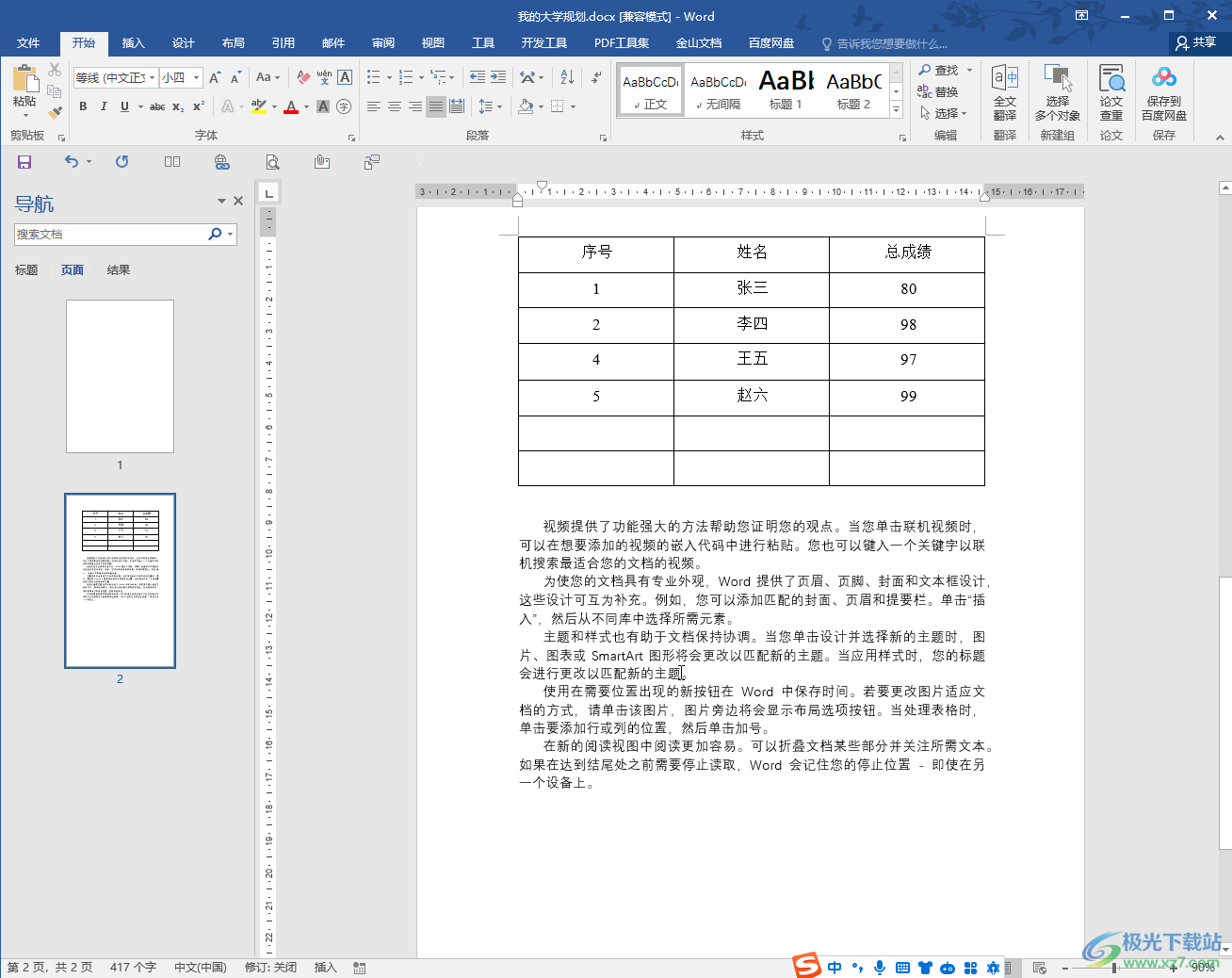1232x978 pixels.
Task: Expand bullet list options dropdown
Action: pos(389,77)
